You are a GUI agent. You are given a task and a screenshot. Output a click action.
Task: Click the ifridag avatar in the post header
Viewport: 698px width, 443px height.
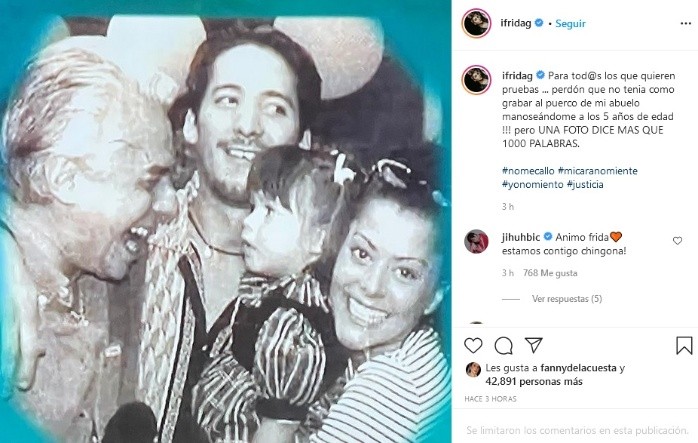pos(476,23)
